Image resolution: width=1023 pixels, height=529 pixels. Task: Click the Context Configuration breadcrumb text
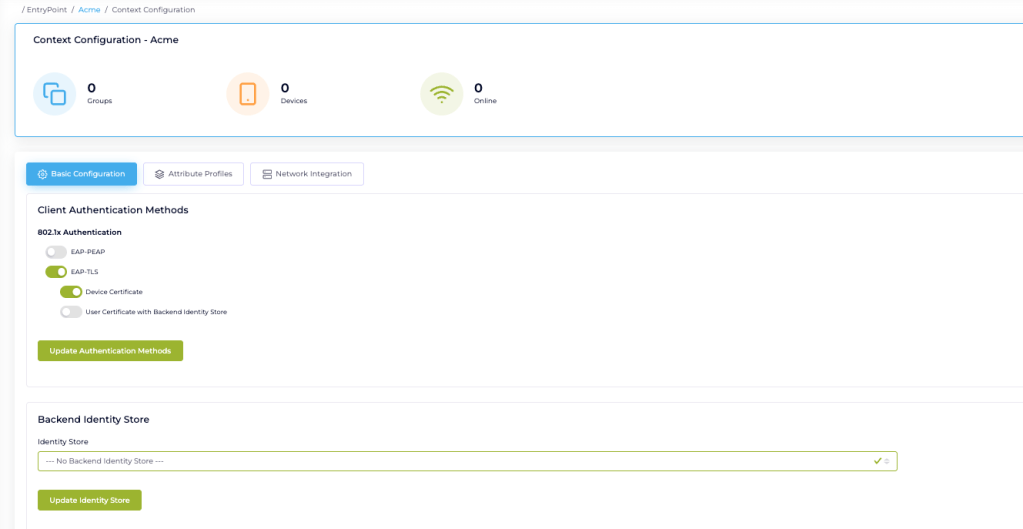(x=153, y=10)
